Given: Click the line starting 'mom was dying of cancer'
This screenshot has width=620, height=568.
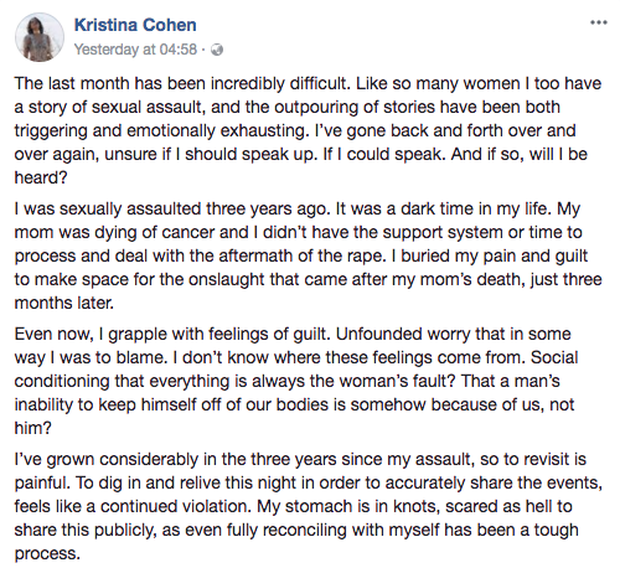Looking at the screenshot, I should coord(298,233).
